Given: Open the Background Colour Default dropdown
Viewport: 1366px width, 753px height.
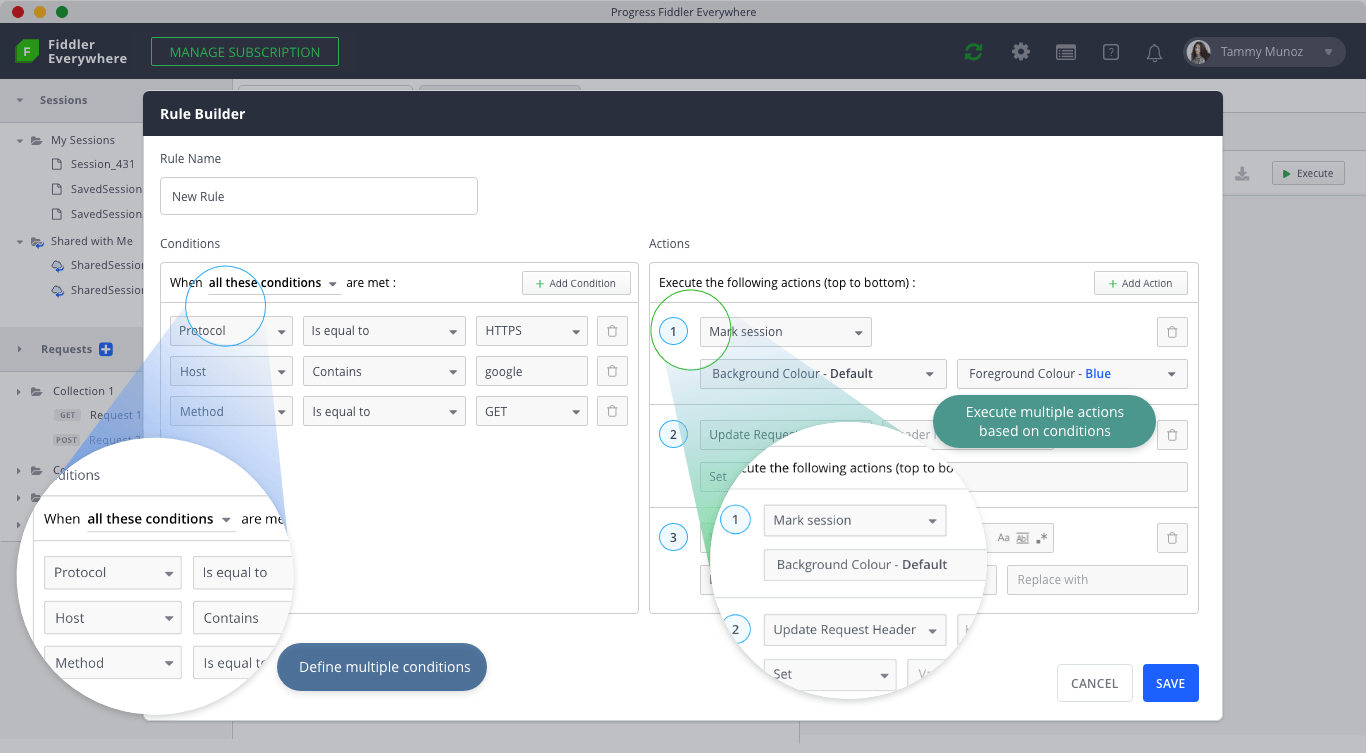Looking at the screenshot, I should pos(823,374).
